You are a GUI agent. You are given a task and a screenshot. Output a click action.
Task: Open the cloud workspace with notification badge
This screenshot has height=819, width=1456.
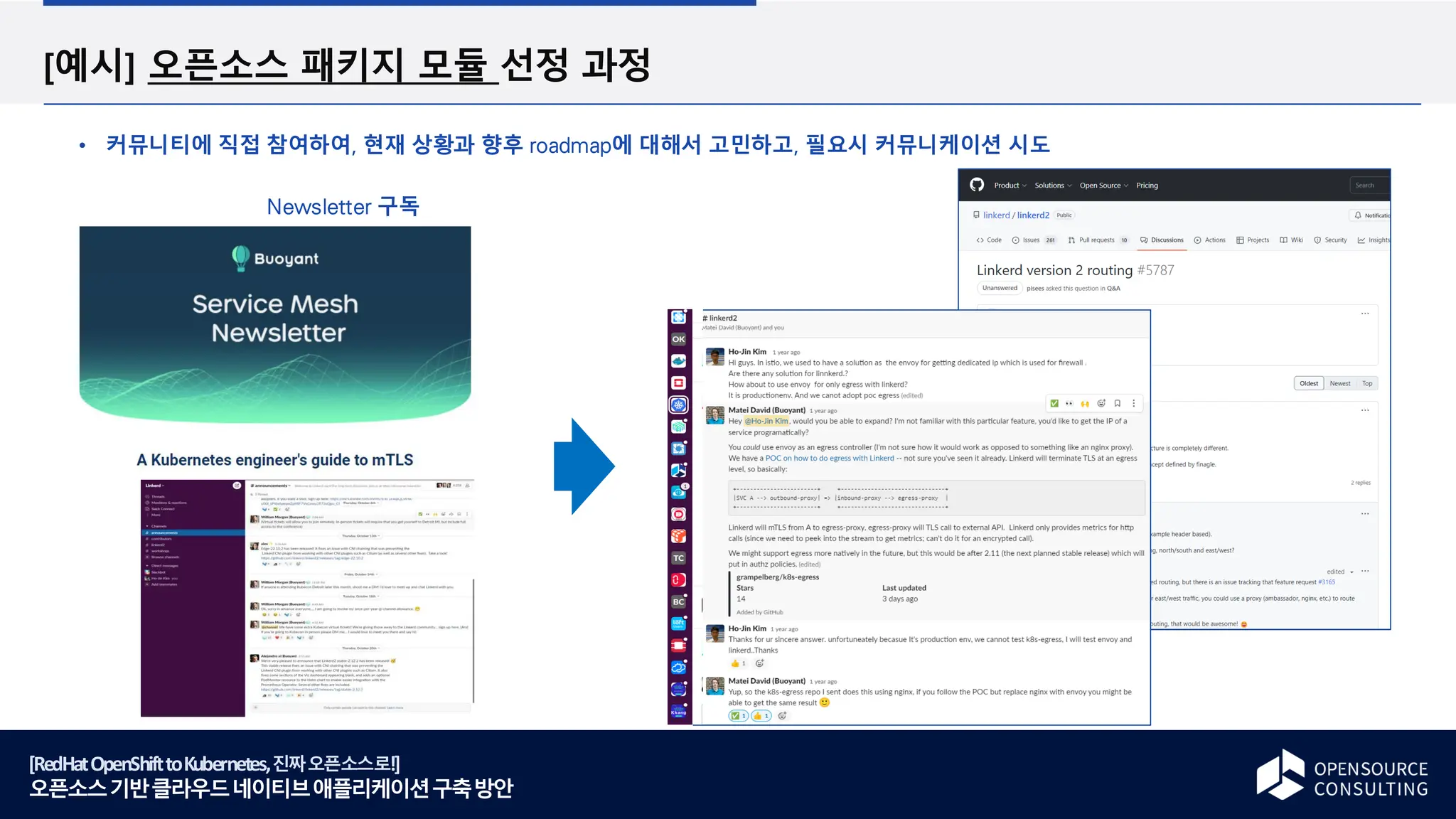[x=679, y=492]
